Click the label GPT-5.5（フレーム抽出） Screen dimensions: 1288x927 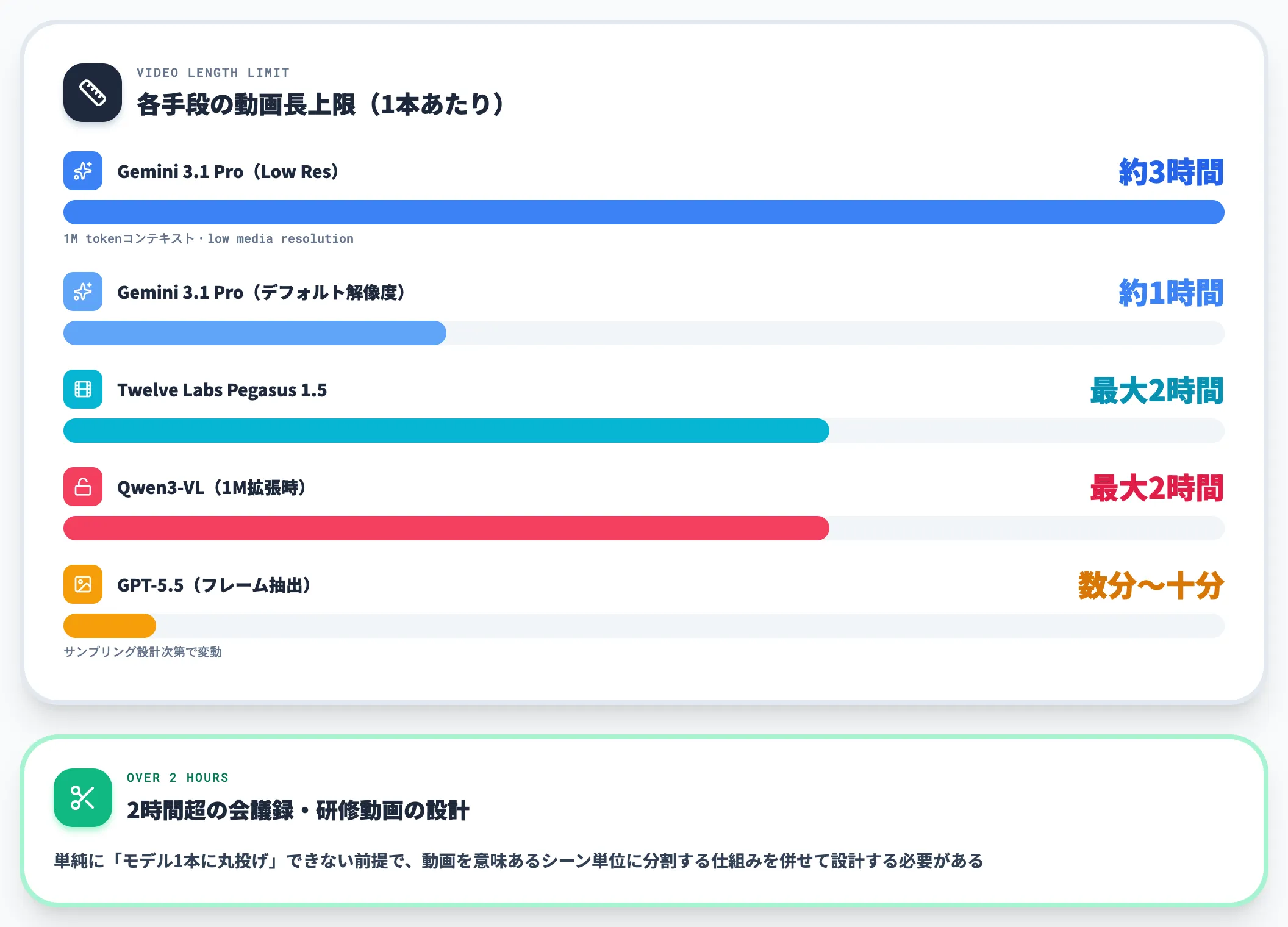coord(215,585)
